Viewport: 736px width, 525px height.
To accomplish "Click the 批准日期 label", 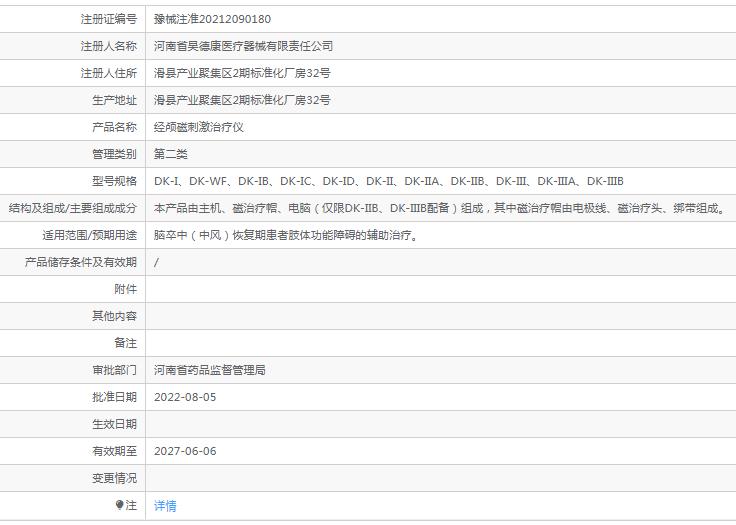I will coord(114,397).
